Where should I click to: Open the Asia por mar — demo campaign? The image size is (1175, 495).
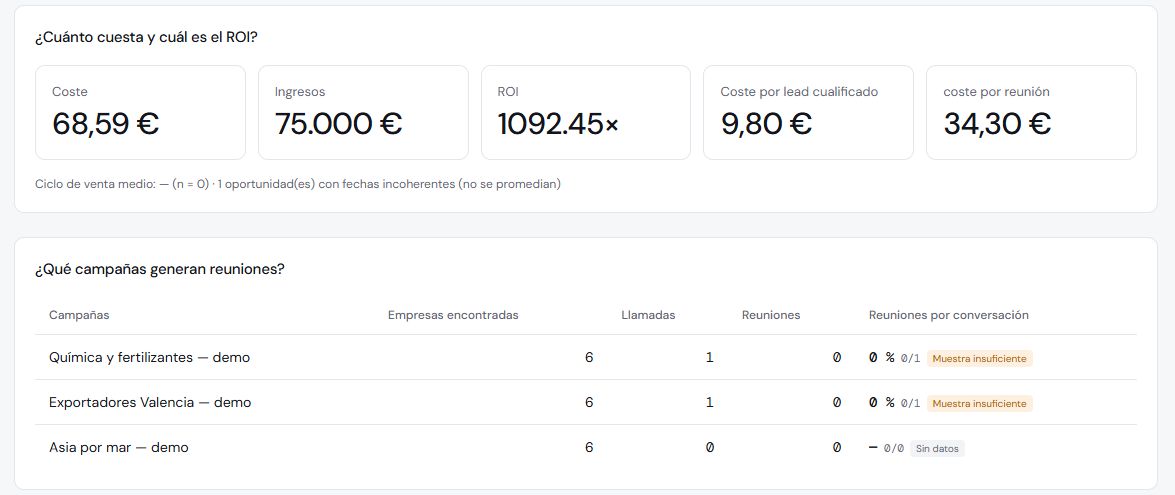(x=118, y=448)
